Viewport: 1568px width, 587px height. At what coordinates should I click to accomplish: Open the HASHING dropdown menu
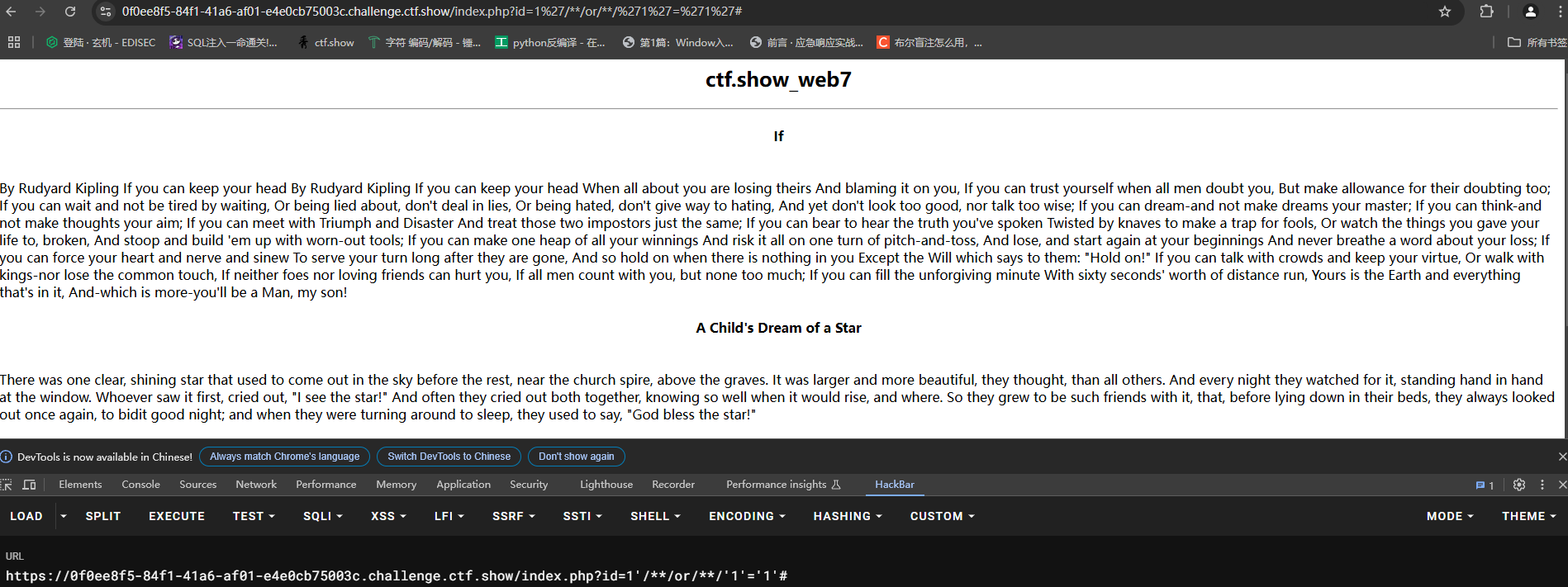[848, 516]
